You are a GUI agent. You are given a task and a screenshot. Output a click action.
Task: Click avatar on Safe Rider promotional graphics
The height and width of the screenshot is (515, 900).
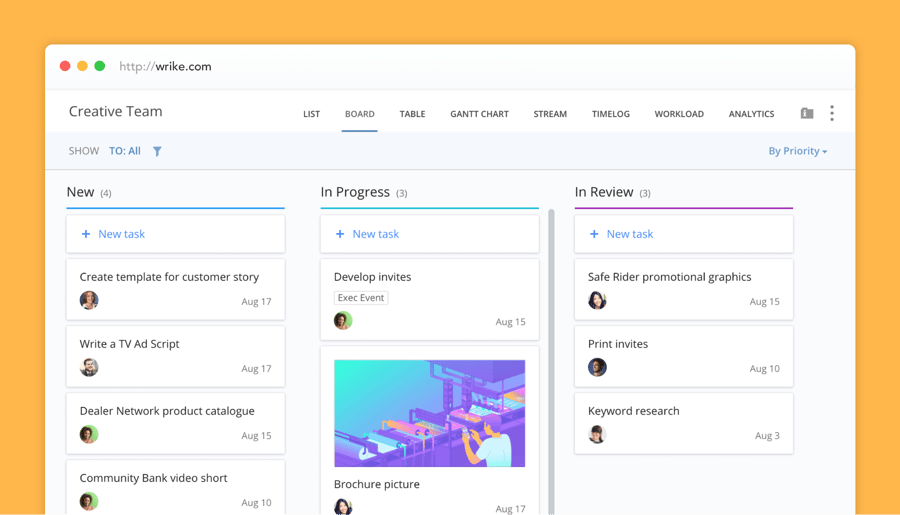click(597, 301)
